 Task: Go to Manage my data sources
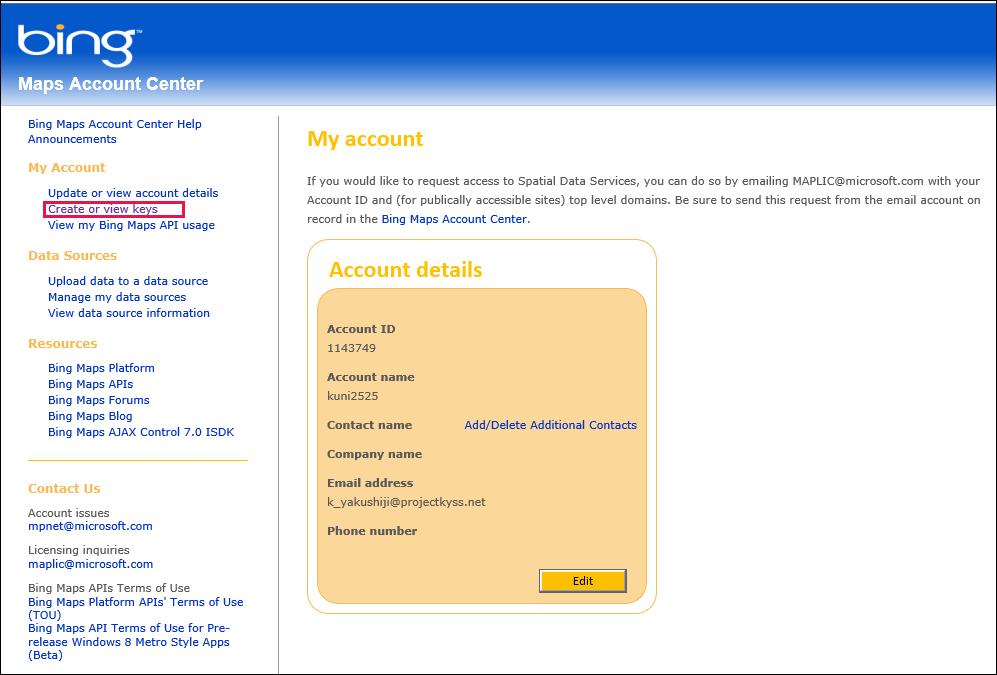coord(117,297)
